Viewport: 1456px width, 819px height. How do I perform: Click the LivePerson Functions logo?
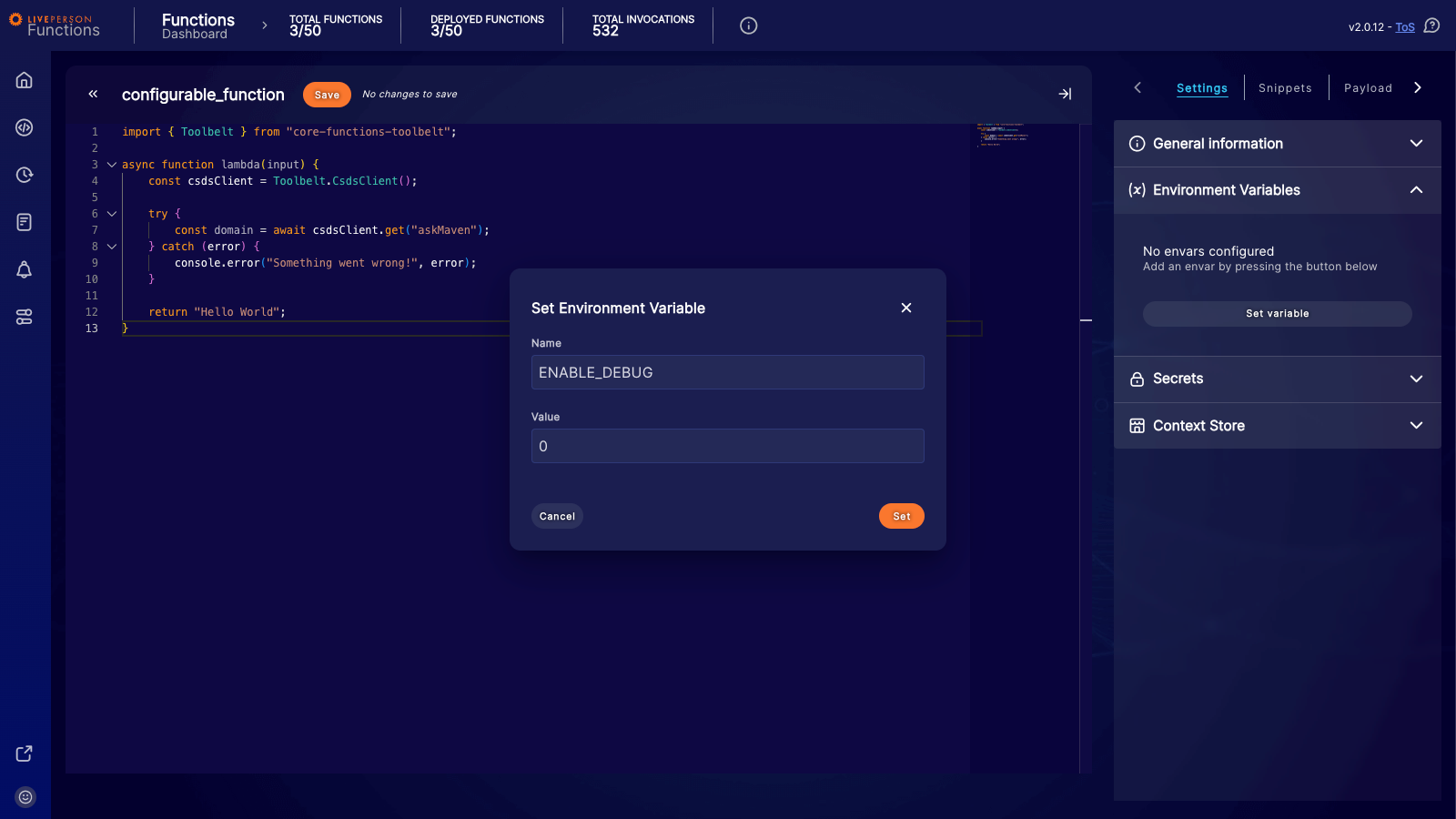[56, 25]
